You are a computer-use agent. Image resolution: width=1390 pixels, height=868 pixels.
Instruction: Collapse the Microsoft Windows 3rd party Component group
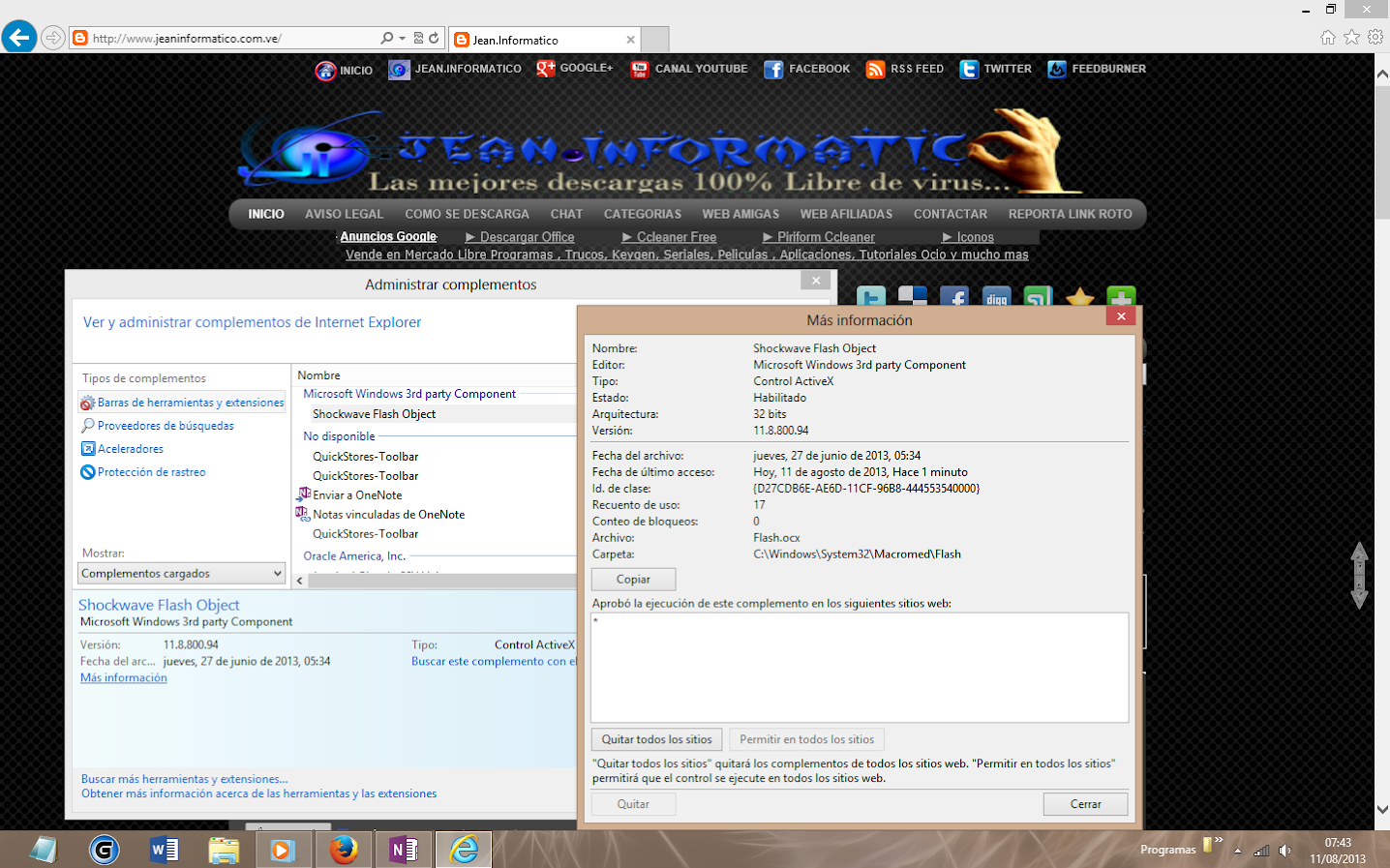[409, 394]
